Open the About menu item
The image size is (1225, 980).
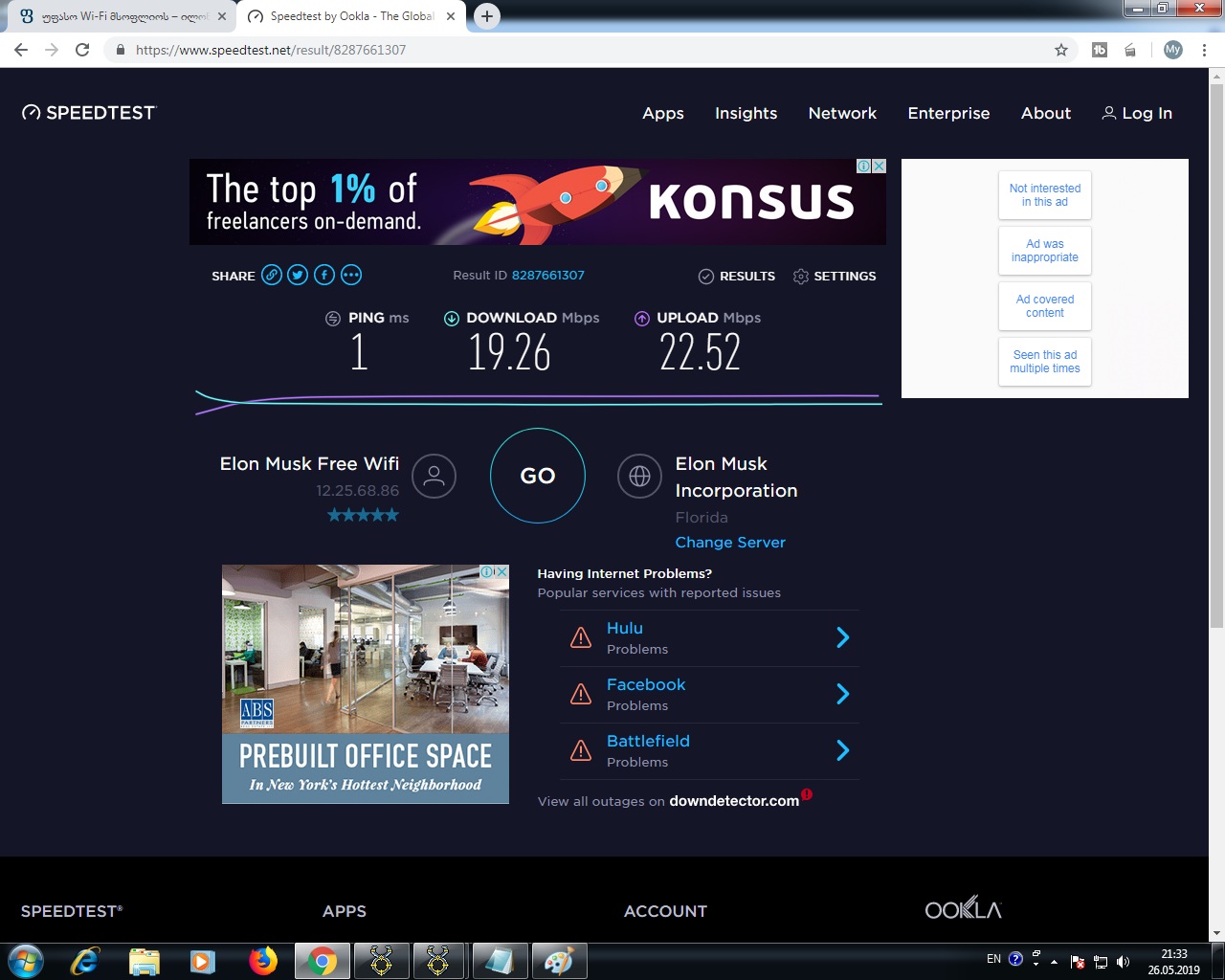(x=1046, y=113)
